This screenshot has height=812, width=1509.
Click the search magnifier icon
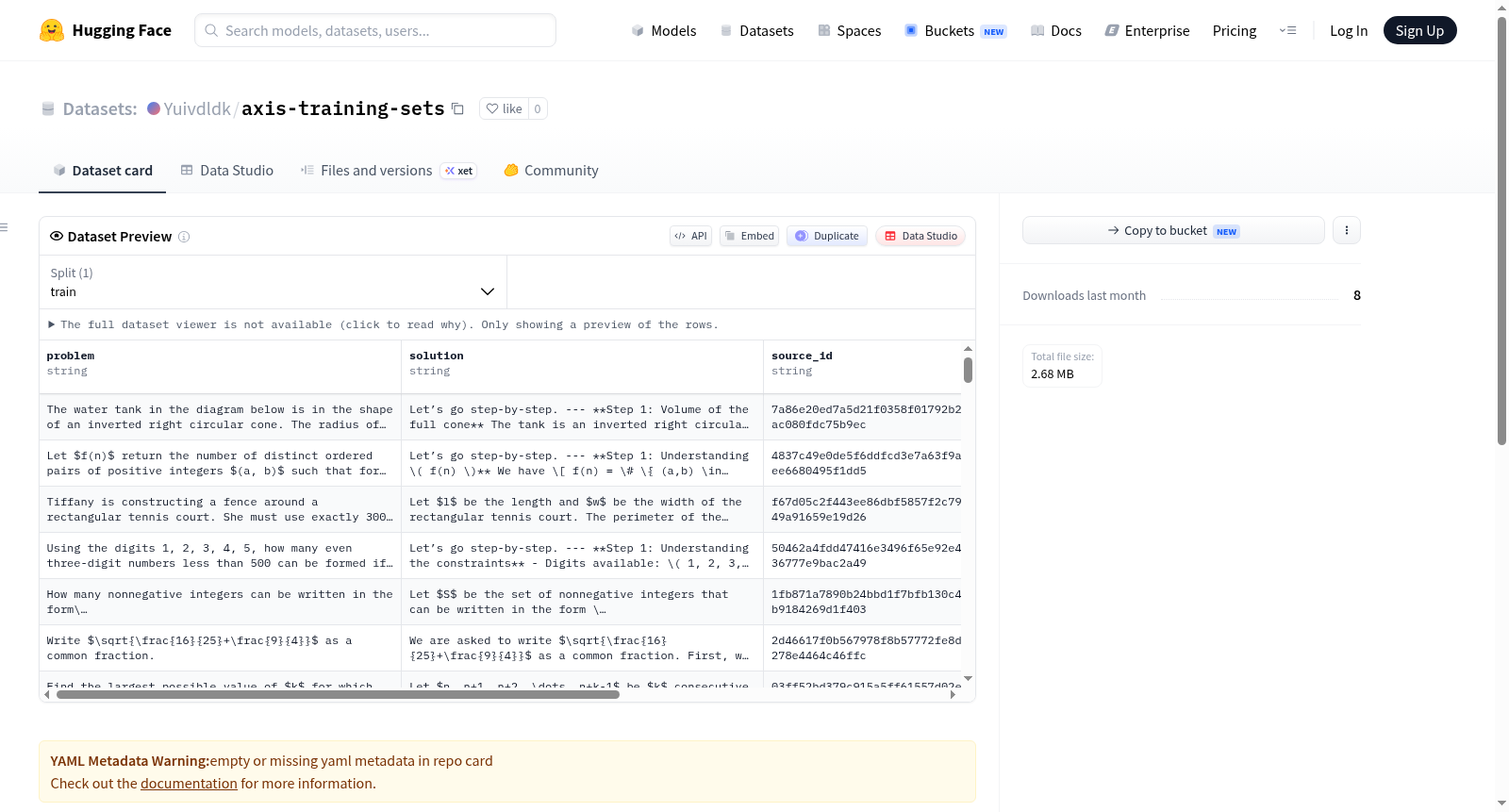tap(212, 30)
